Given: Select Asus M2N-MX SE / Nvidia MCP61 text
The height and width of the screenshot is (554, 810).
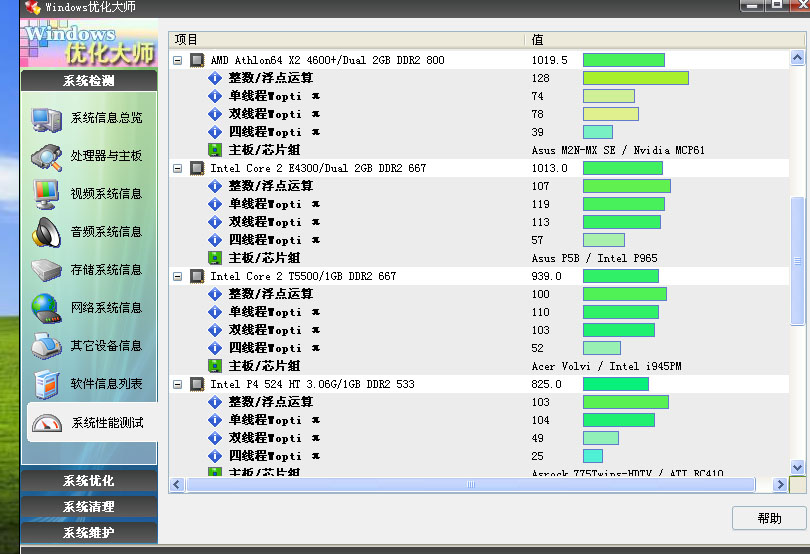Looking at the screenshot, I should [618, 150].
